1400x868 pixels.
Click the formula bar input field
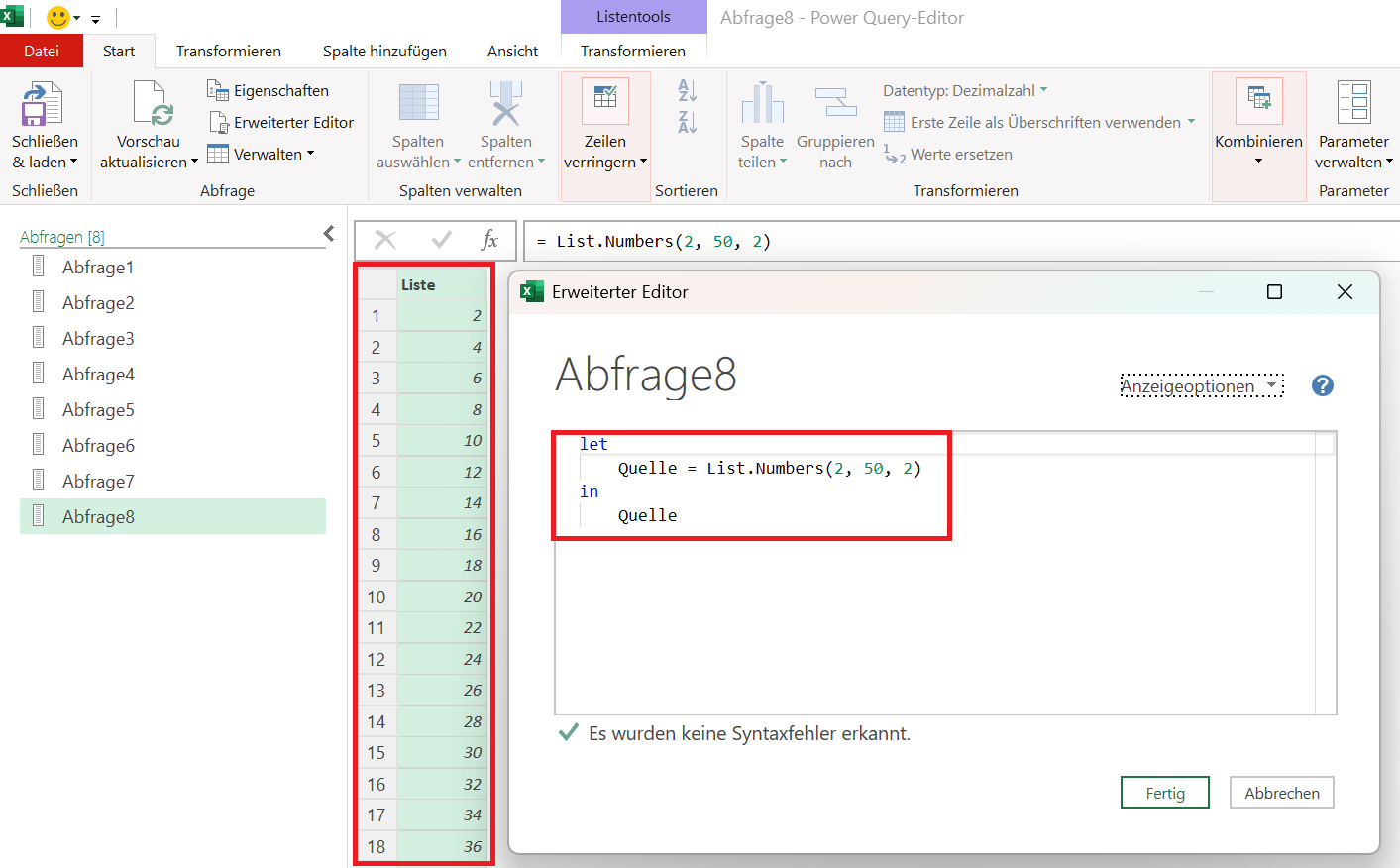pos(961,241)
